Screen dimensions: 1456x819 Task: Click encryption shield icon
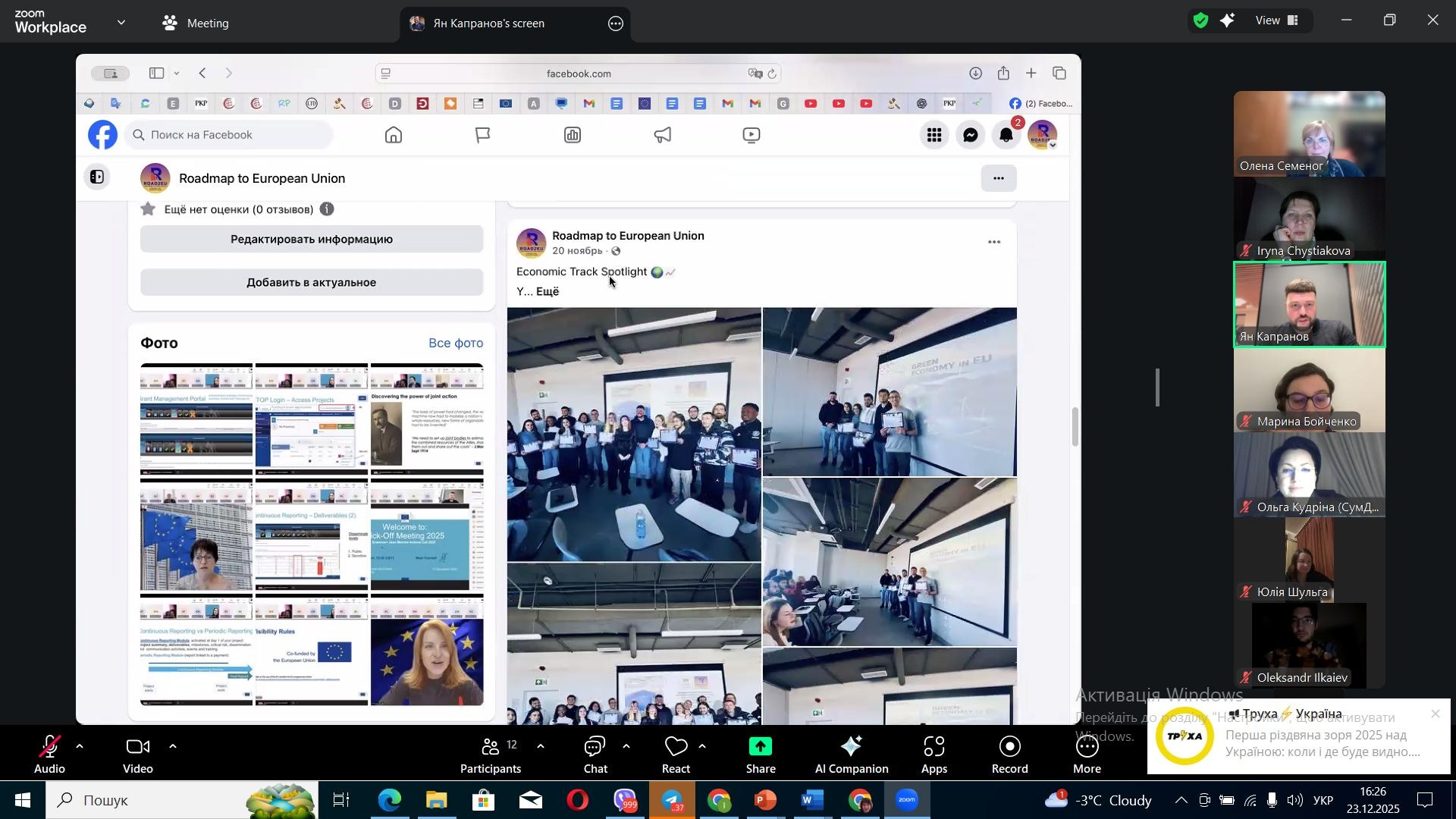click(1200, 21)
